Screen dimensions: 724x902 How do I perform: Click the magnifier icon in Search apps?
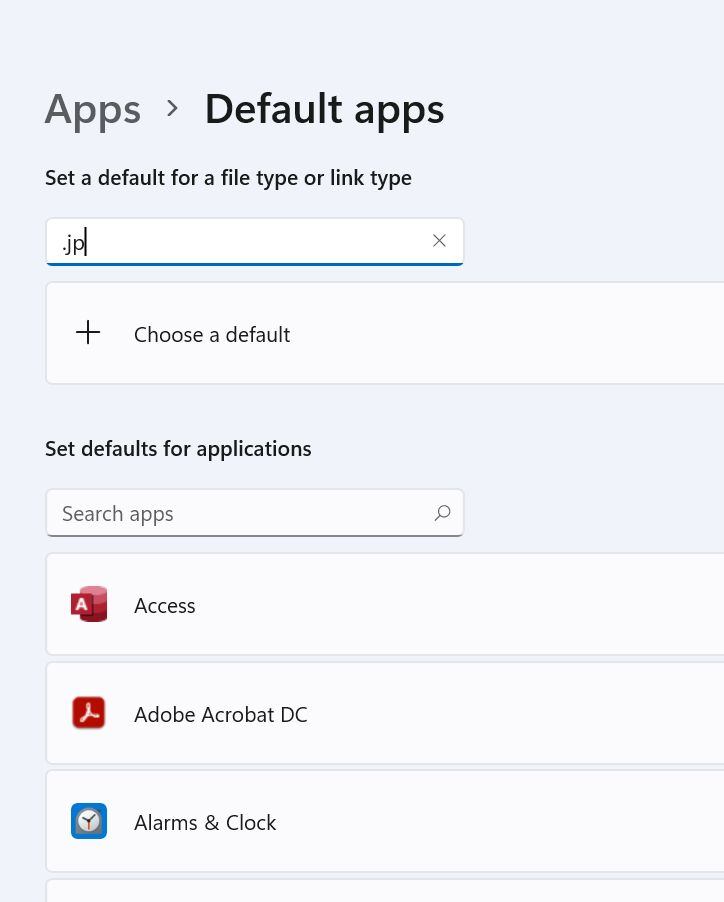point(442,513)
